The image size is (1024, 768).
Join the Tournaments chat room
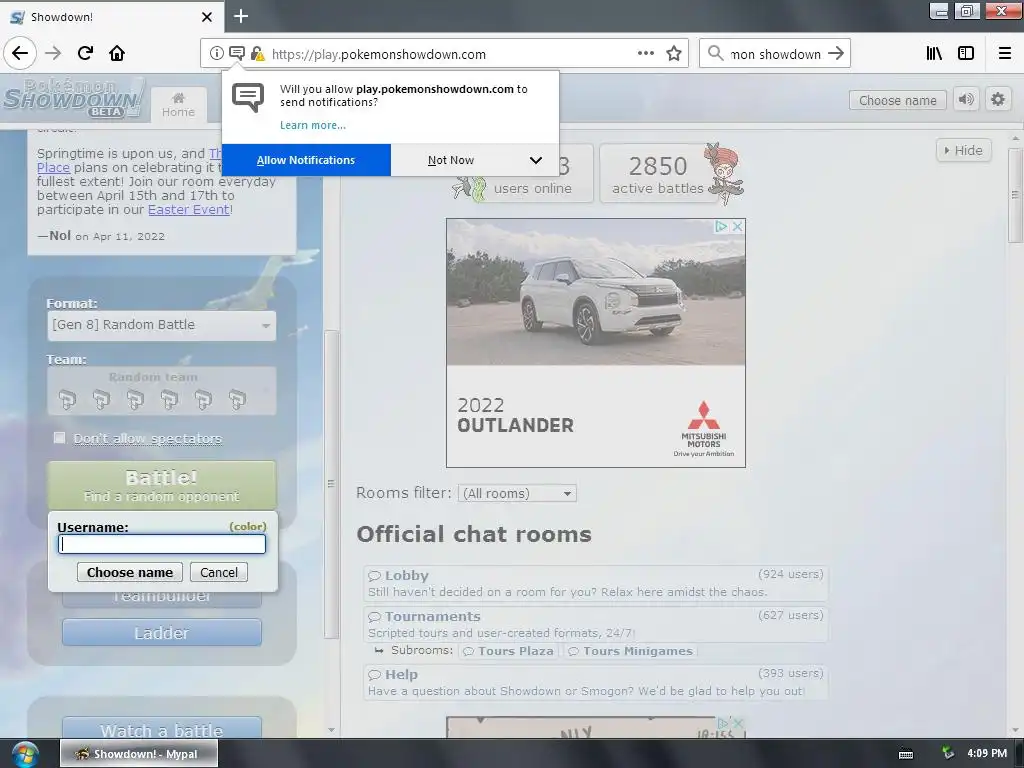[x=595, y=624]
